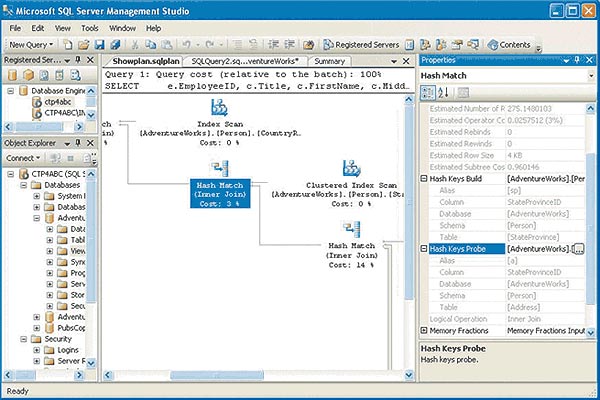Click the highlighted Hash Match 3% node
The height and width of the screenshot is (400, 600).
click(x=221, y=194)
